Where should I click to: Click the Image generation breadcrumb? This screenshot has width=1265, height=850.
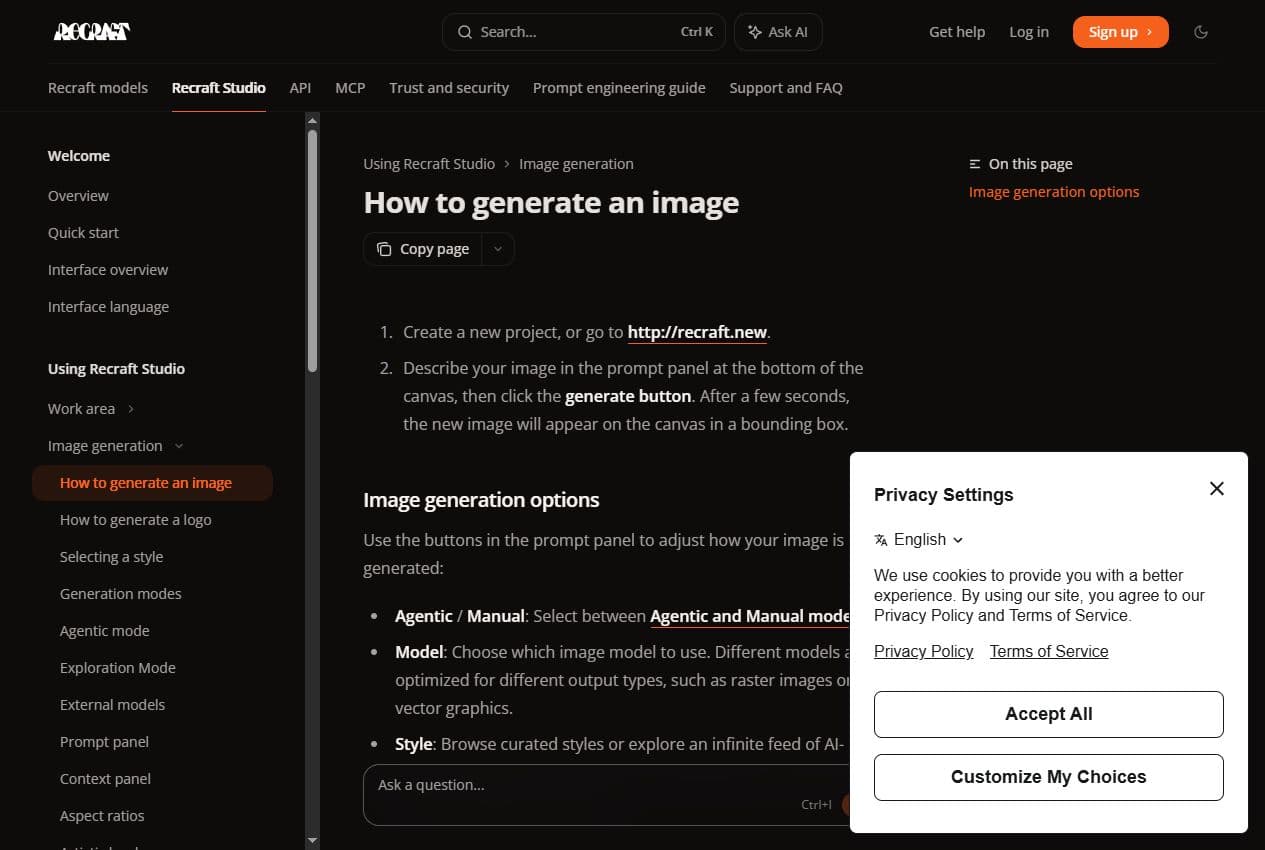(576, 164)
